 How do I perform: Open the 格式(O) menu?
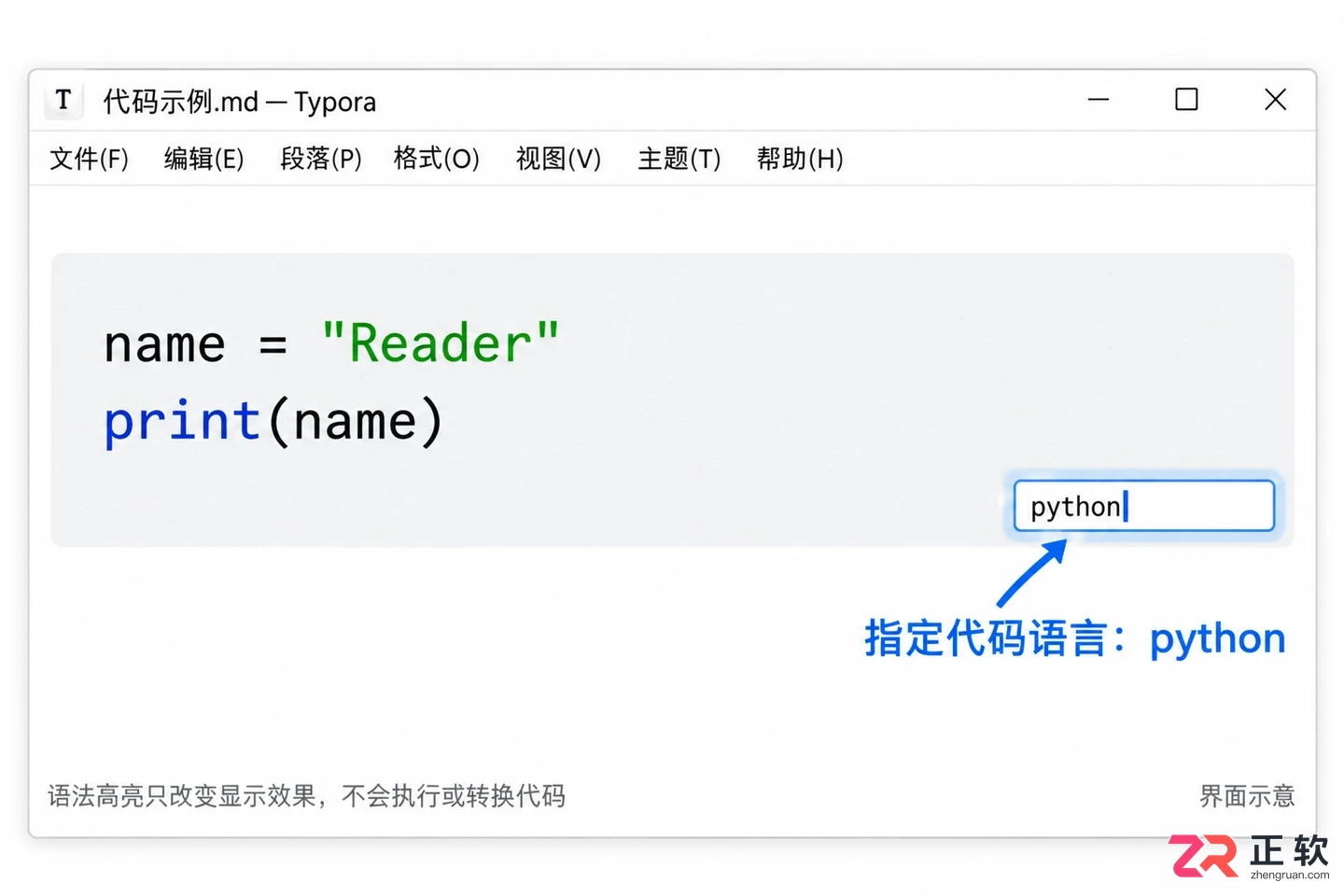pos(437,159)
